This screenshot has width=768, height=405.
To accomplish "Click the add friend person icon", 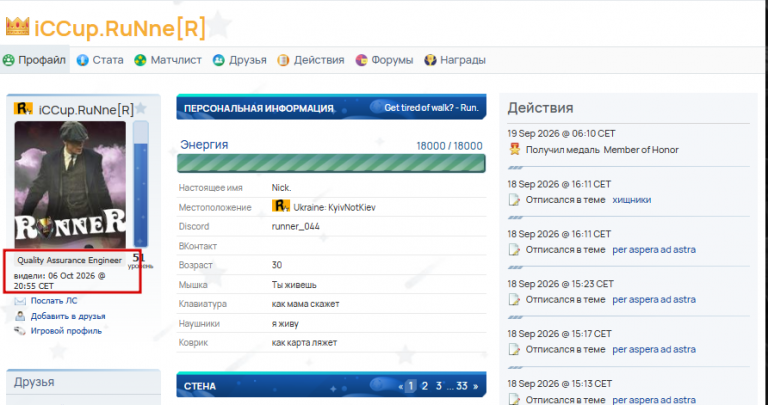I will pyautogui.click(x=20, y=316).
